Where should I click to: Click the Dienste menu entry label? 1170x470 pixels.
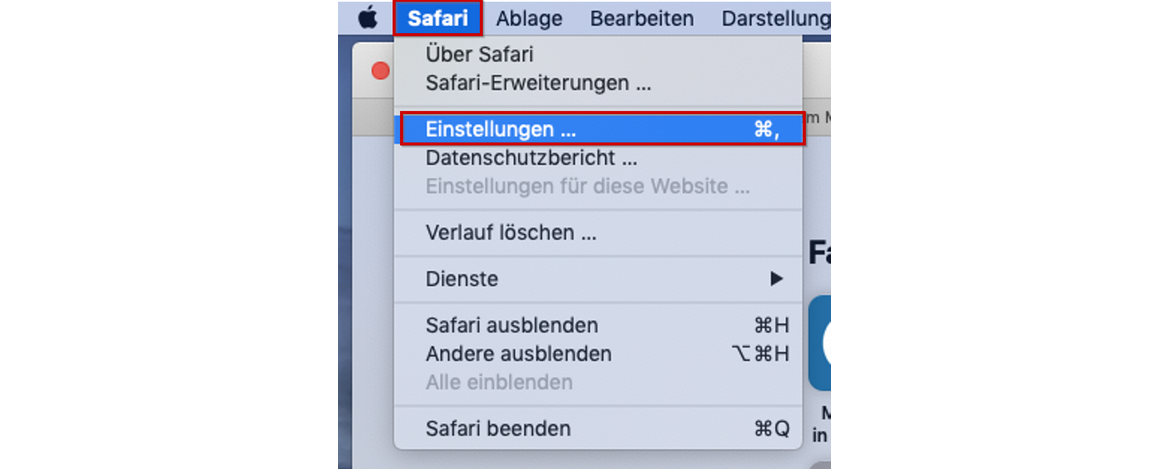(462, 279)
